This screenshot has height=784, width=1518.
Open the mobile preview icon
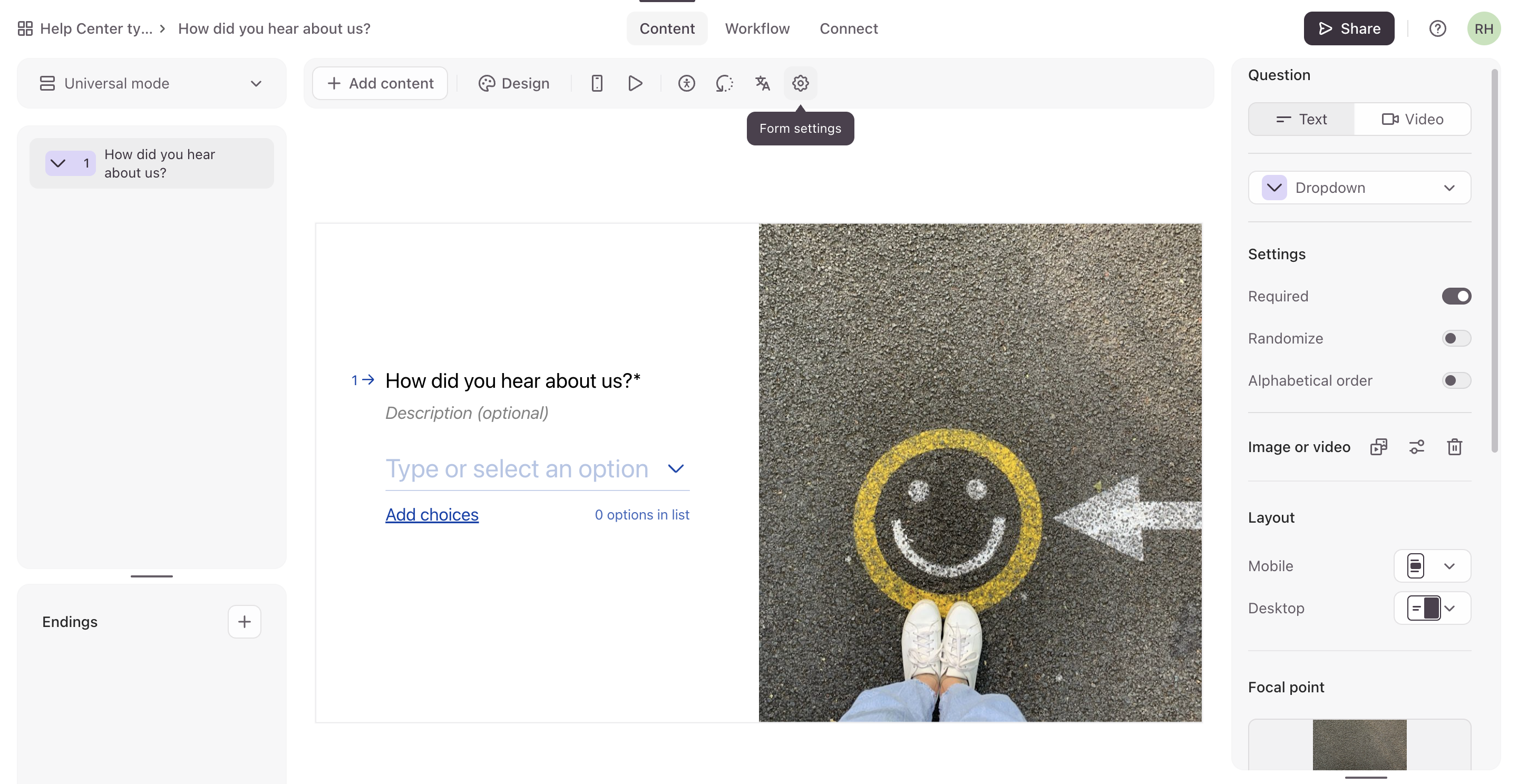click(x=596, y=83)
